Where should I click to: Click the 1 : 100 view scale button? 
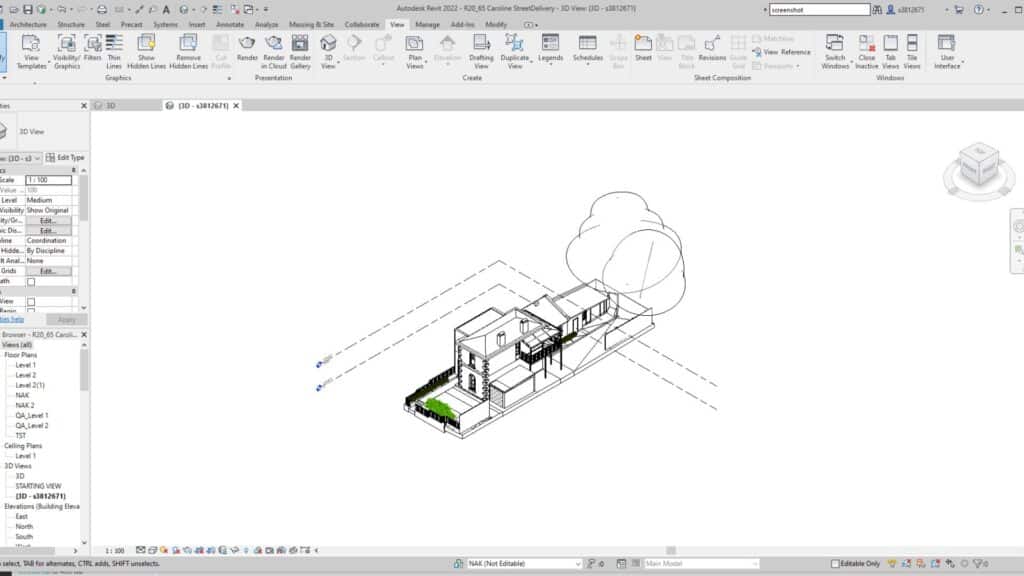(x=115, y=551)
